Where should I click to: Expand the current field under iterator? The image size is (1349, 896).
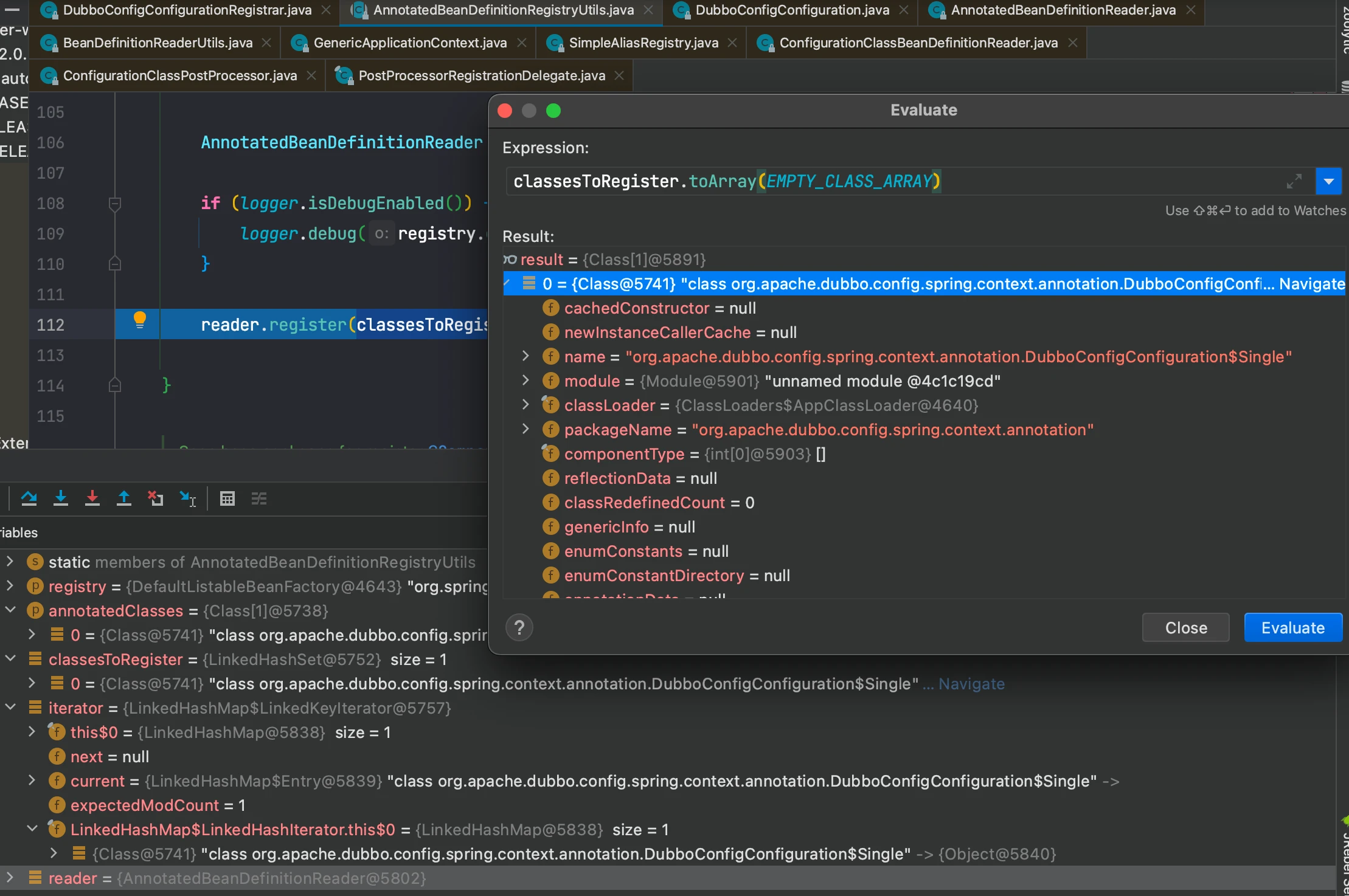click(32, 780)
